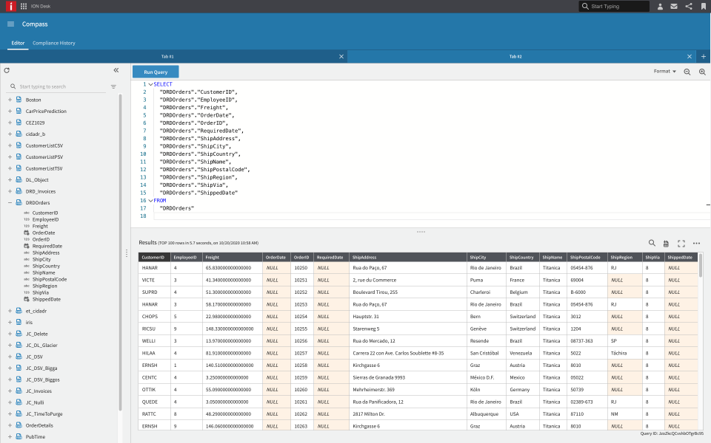This screenshot has width=711, height=443.
Task: Click the hamburger menu beside Compass
Action: (x=11, y=24)
